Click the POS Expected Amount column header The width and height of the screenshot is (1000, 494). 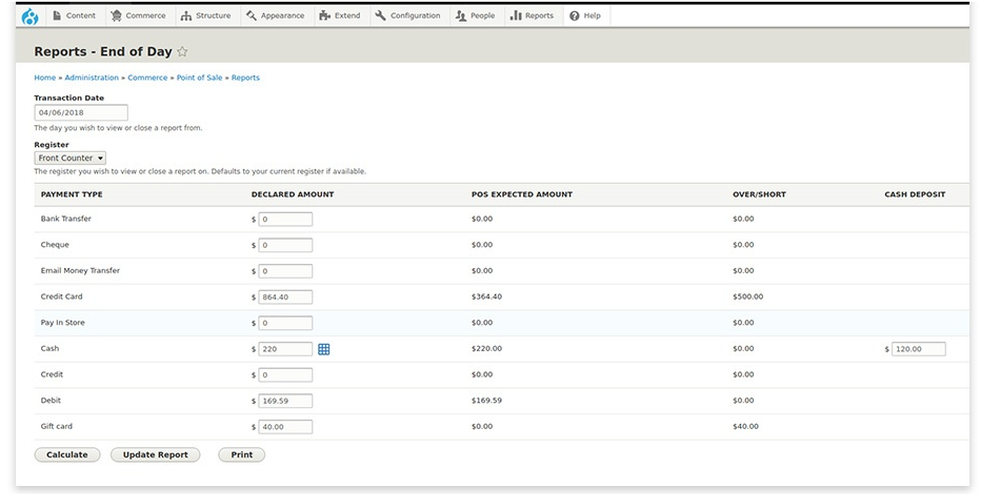[522, 194]
